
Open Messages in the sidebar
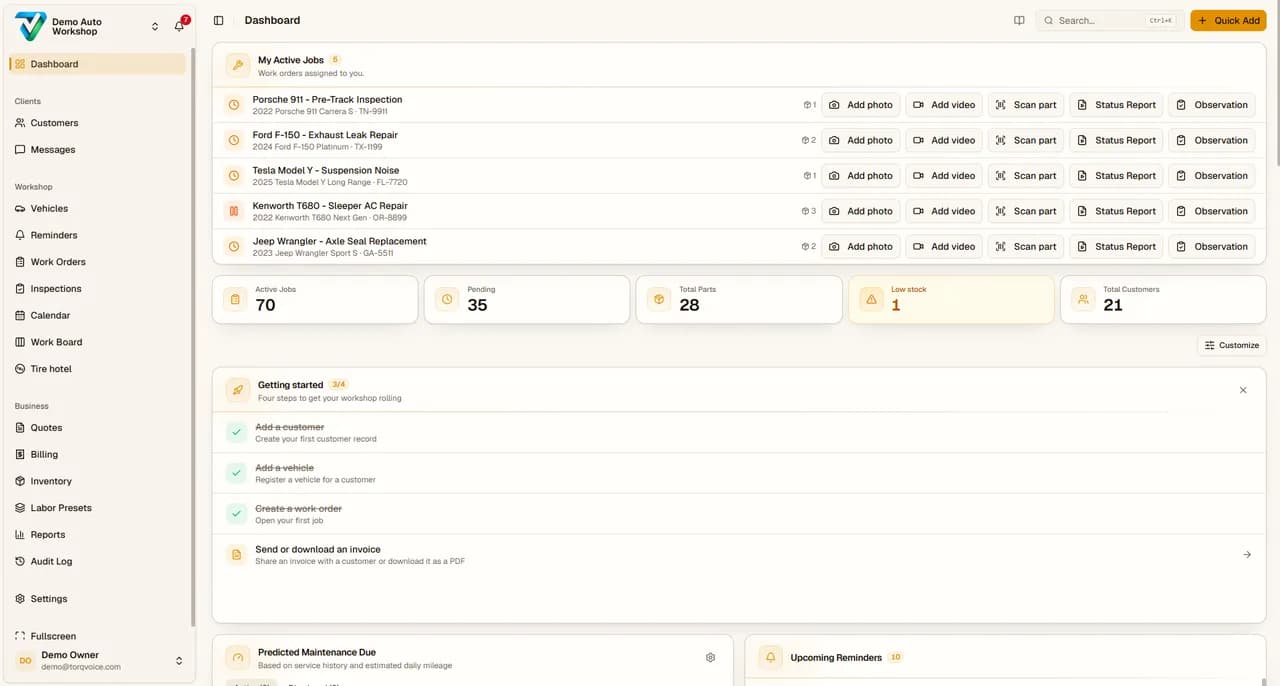click(x=97, y=150)
